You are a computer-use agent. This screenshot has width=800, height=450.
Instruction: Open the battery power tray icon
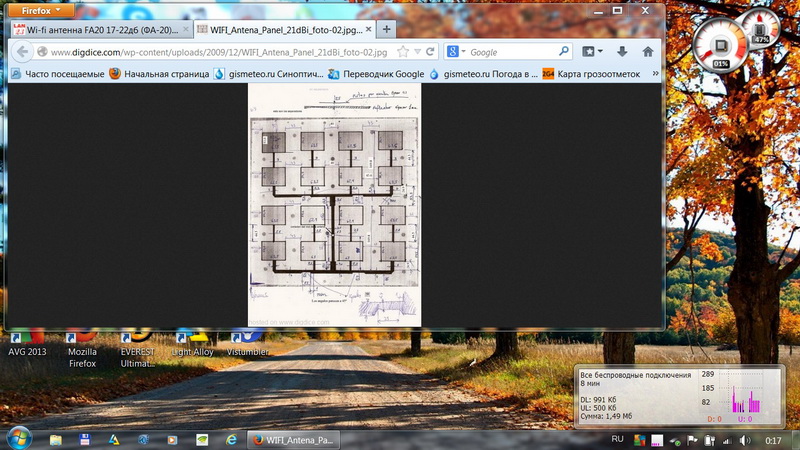click(710, 440)
